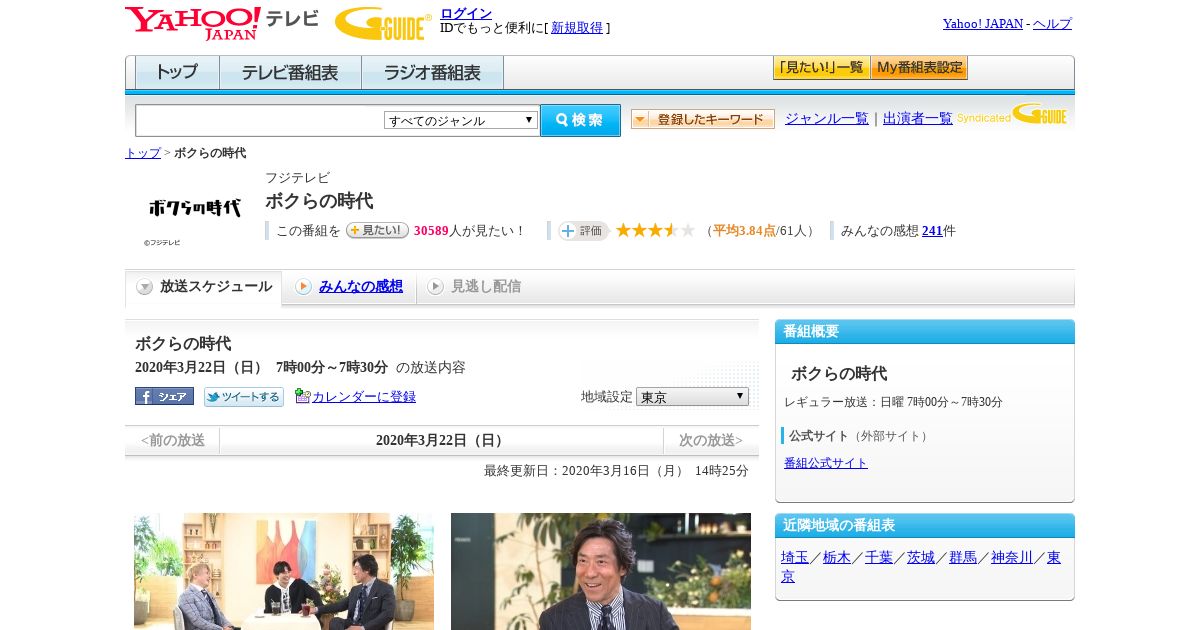This screenshot has width=1200, height=630.
Task: Click the 2020年3月22日（日） date bar
Action: (442, 440)
